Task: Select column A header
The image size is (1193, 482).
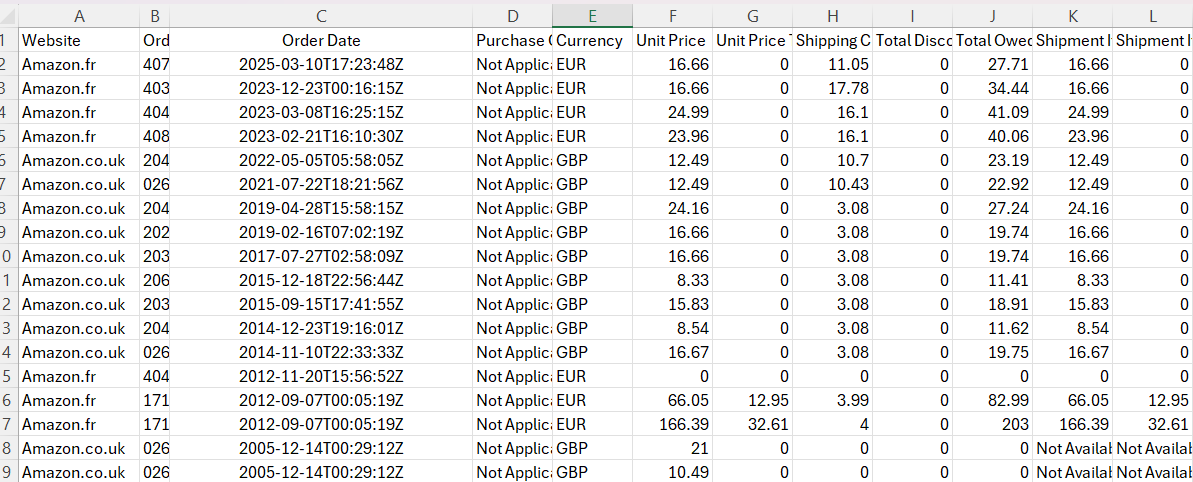Action: (79, 15)
